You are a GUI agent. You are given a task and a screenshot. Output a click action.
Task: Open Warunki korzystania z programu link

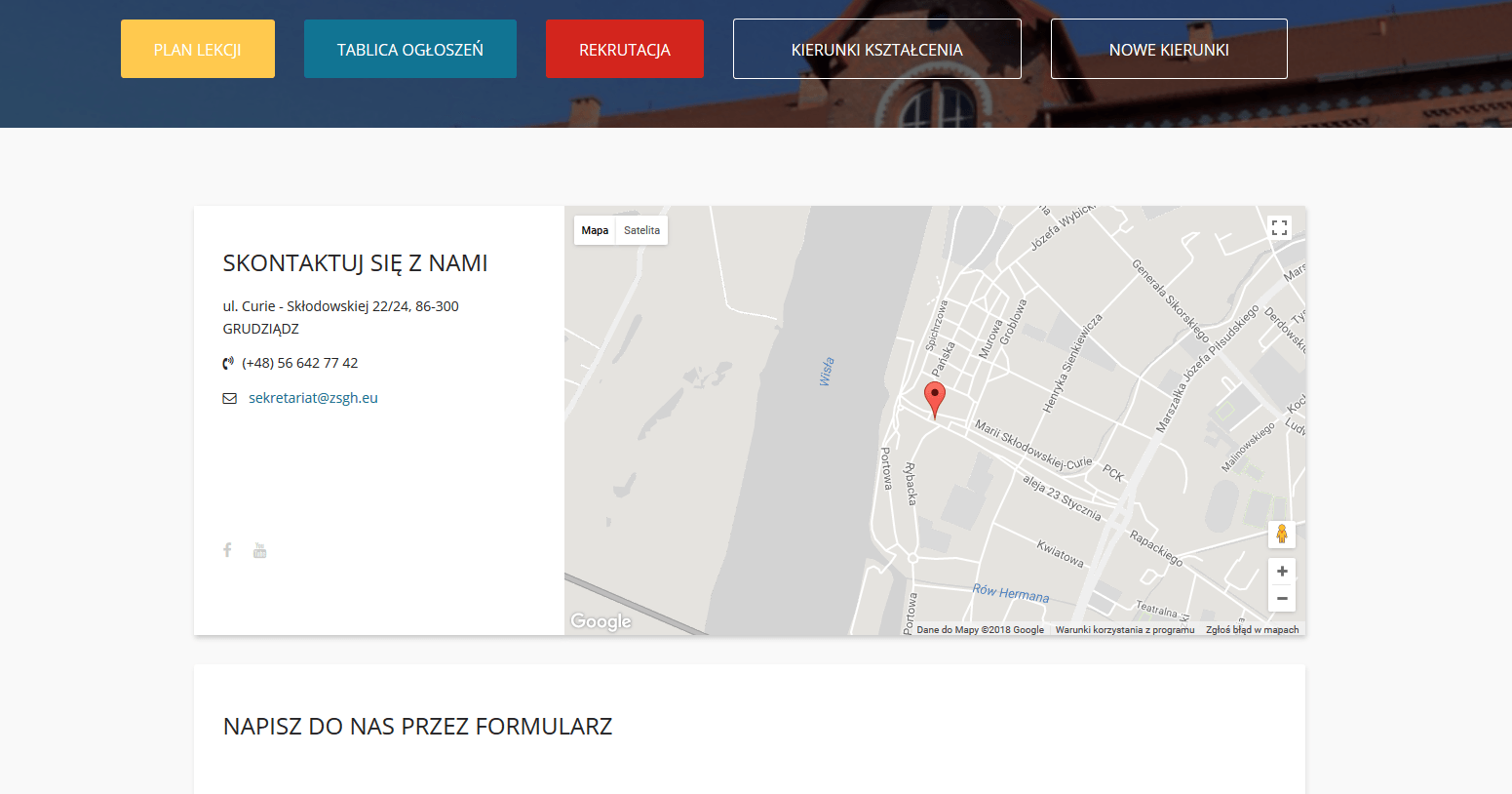pos(1124,630)
